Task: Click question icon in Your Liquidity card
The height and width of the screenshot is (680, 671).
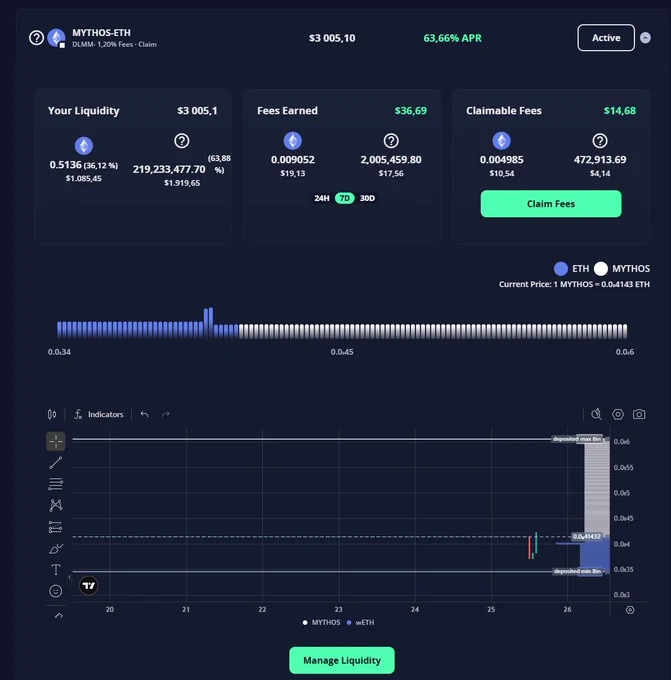Action: (x=182, y=141)
